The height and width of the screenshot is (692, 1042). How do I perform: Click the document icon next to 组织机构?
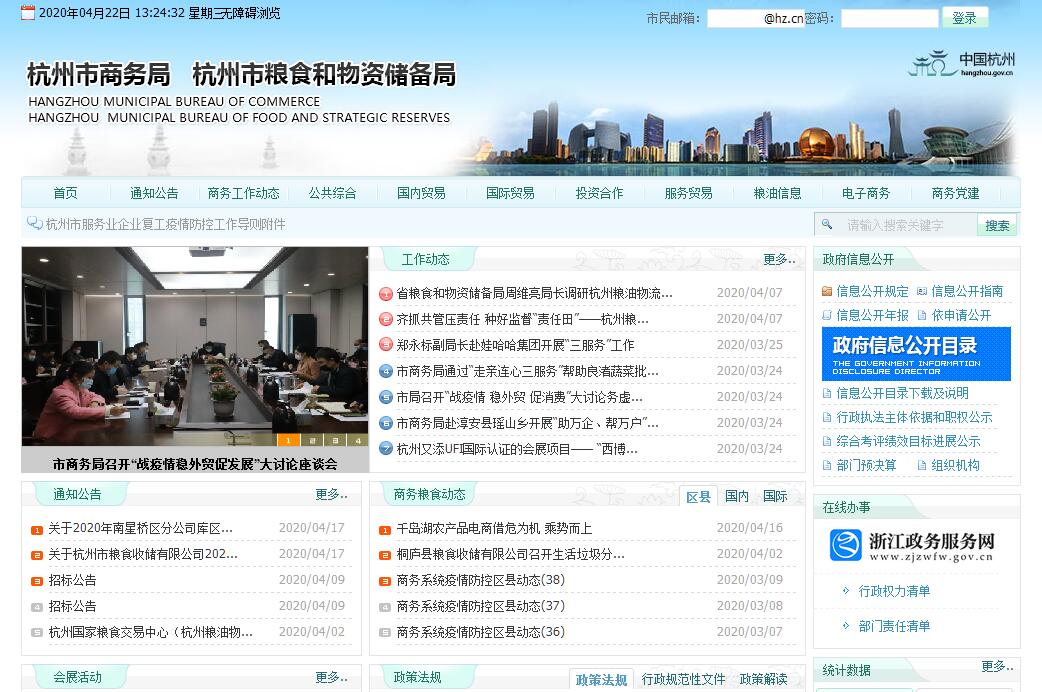coord(922,466)
